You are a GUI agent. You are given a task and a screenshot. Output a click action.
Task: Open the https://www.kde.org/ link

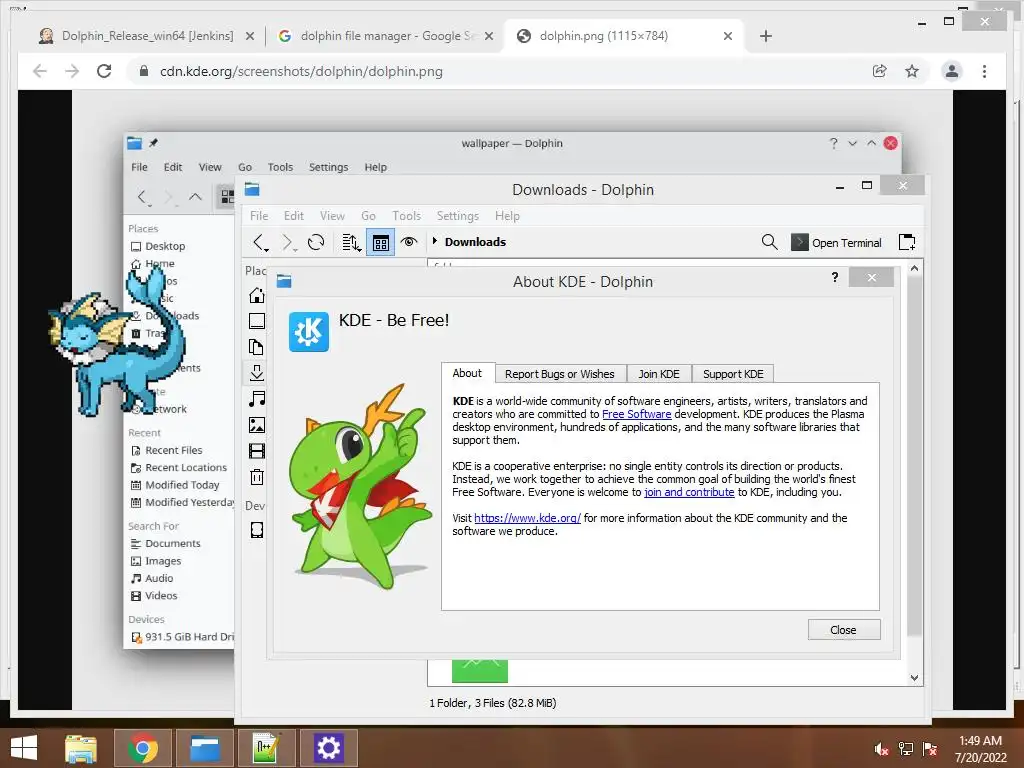tap(527, 518)
